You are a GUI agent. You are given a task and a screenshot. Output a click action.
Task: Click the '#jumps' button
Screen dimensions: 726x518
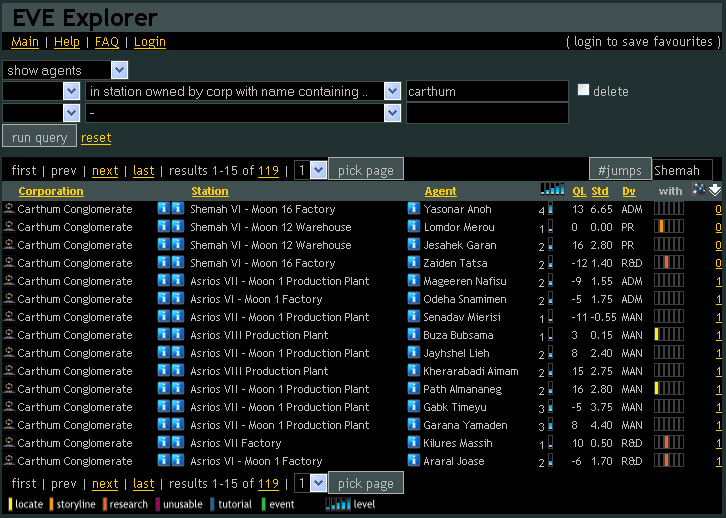pyautogui.click(x=620, y=169)
